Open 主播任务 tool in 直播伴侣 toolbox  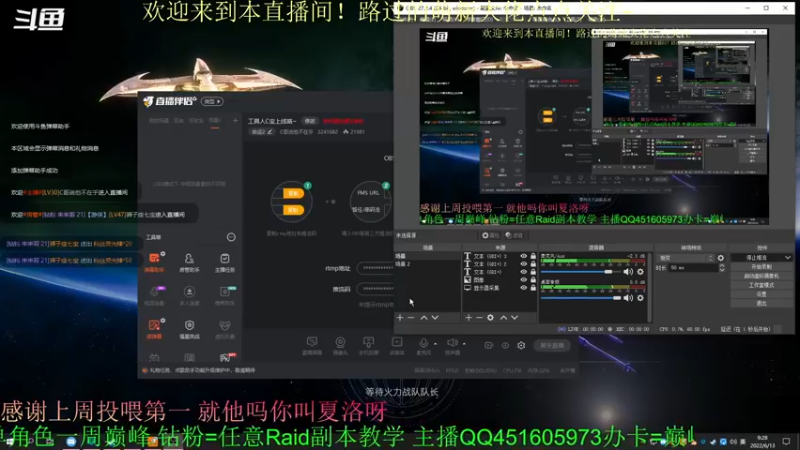pos(224,262)
